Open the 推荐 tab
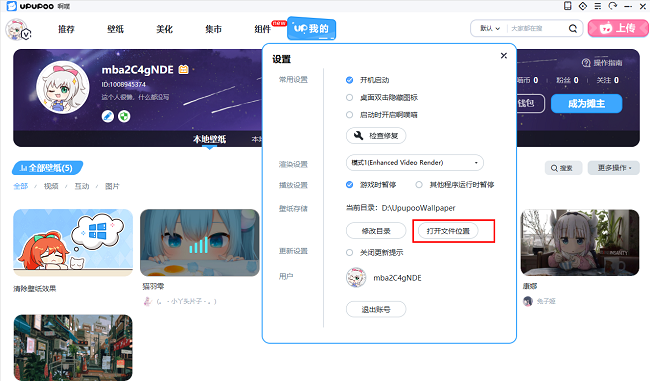650x381 pixels. pyautogui.click(x=66, y=29)
